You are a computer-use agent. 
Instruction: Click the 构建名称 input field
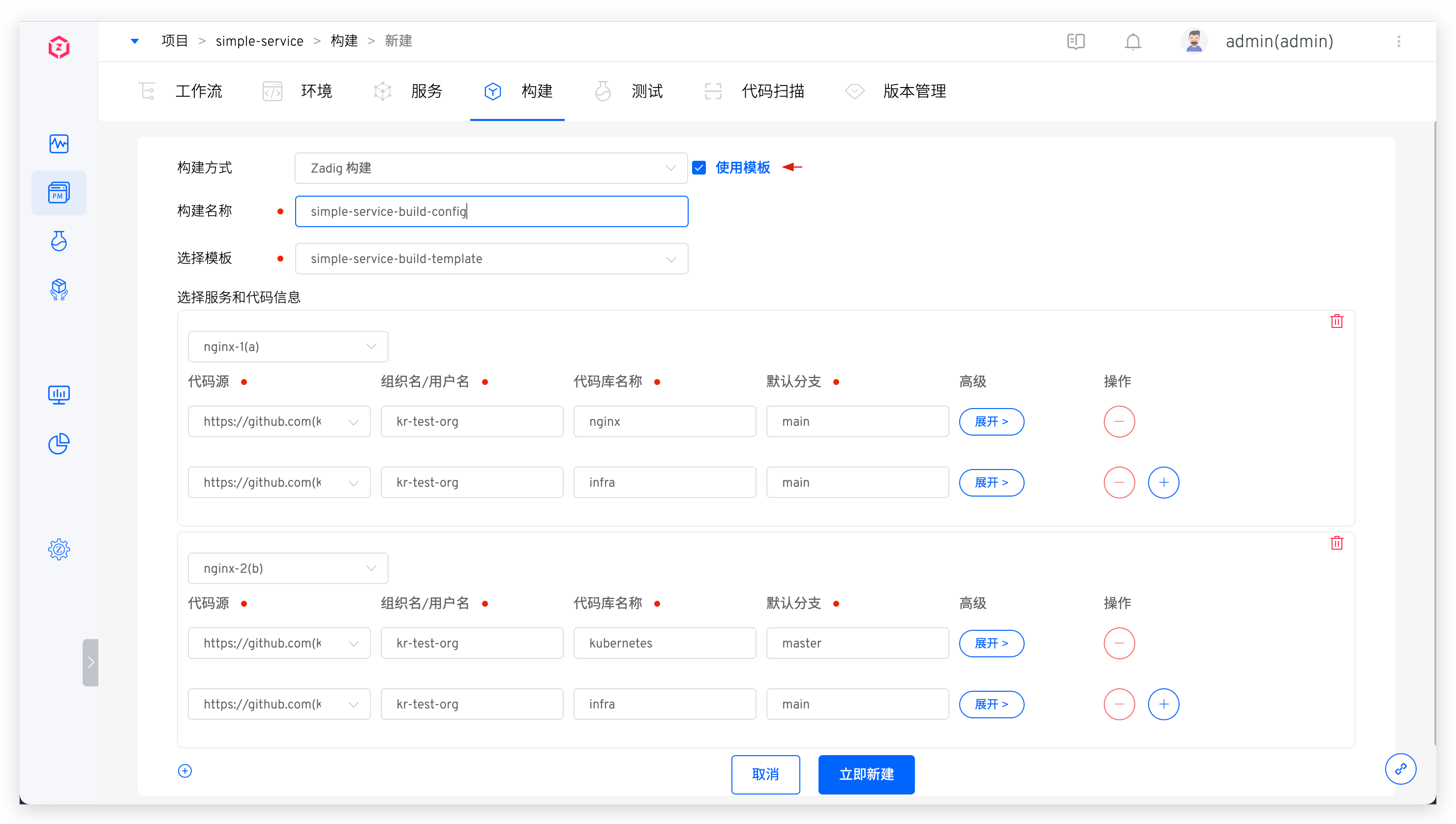coord(491,212)
